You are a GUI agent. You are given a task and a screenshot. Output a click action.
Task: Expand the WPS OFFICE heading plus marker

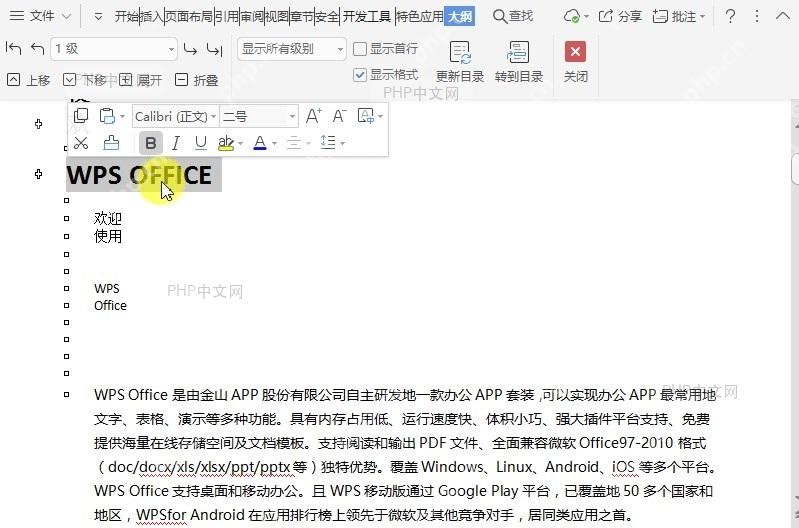tap(39, 174)
